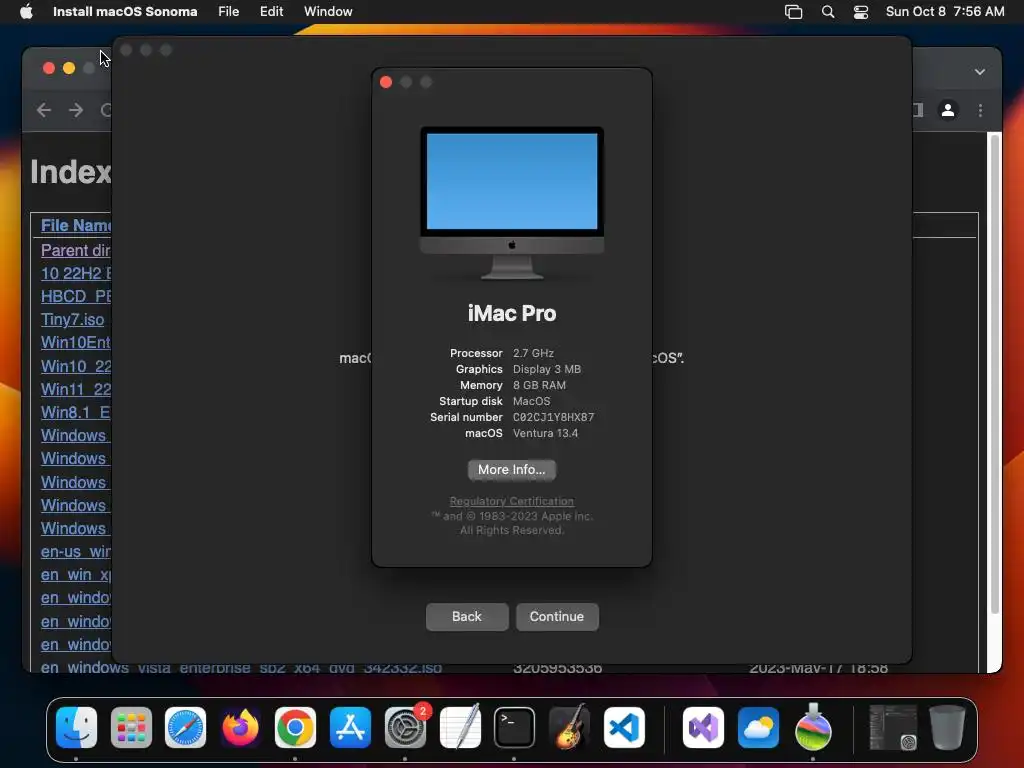Click the Stage Manager menu bar icon
1024x768 pixels.
[793, 12]
